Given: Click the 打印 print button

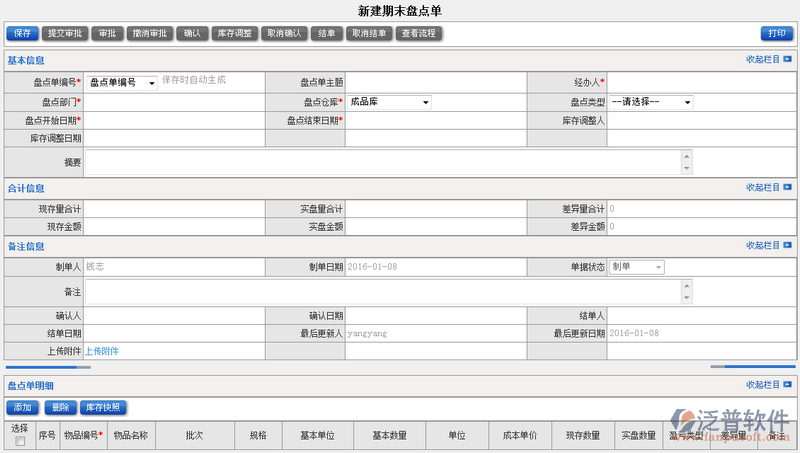Looking at the screenshot, I should [776, 33].
